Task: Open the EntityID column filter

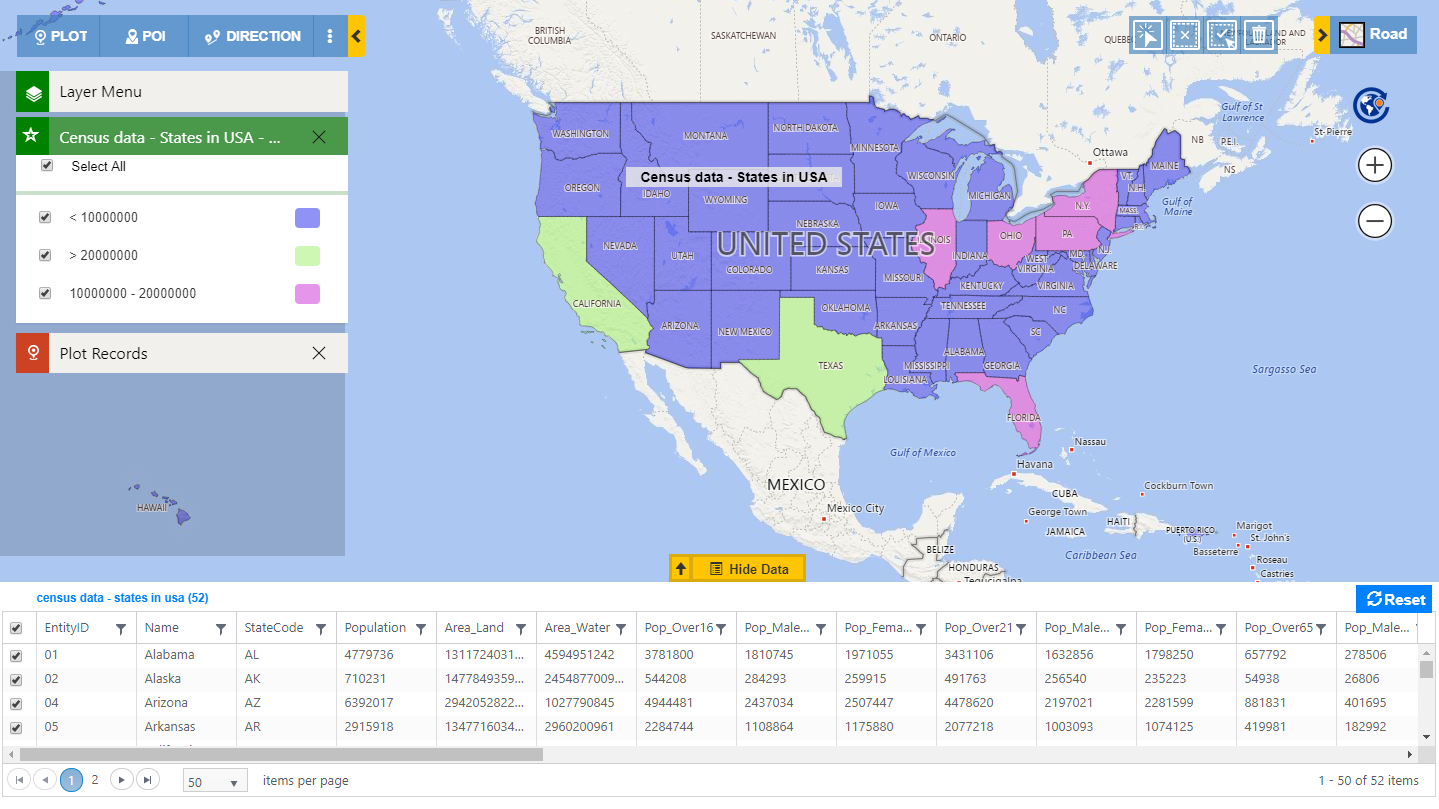Action: click(x=121, y=629)
